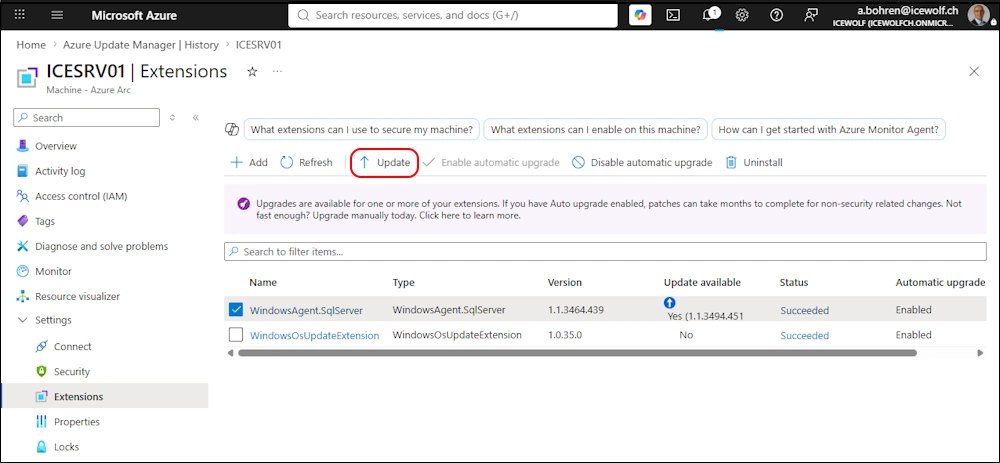The image size is (1000, 463).
Task: Open the WindowsOsUpdateExtension link
Action: point(314,335)
